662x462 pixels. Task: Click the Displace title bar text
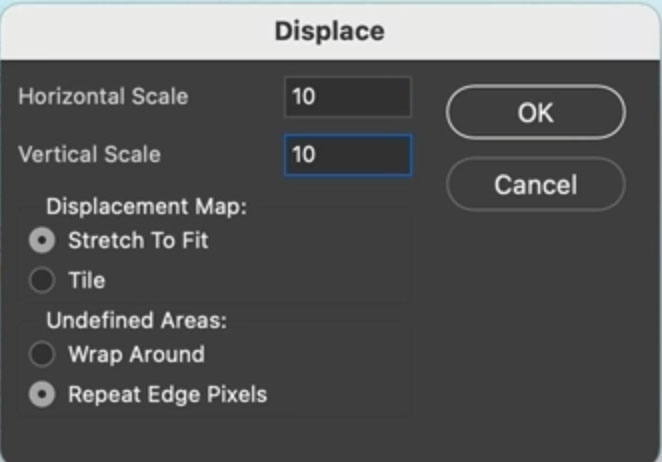tap(330, 30)
